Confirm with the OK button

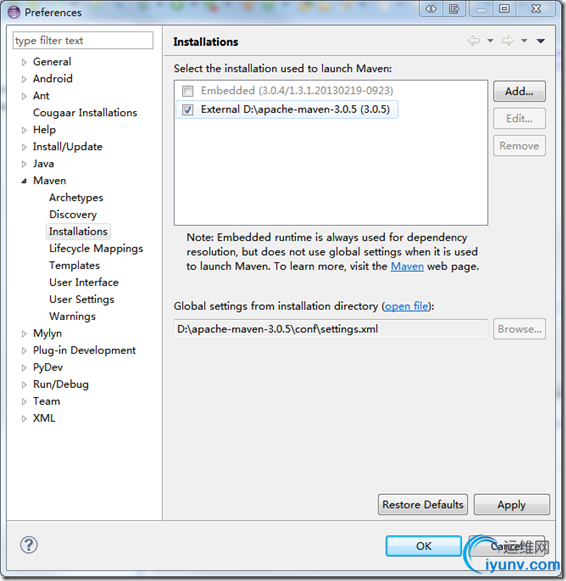pyautogui.click(x=423, y=546)
